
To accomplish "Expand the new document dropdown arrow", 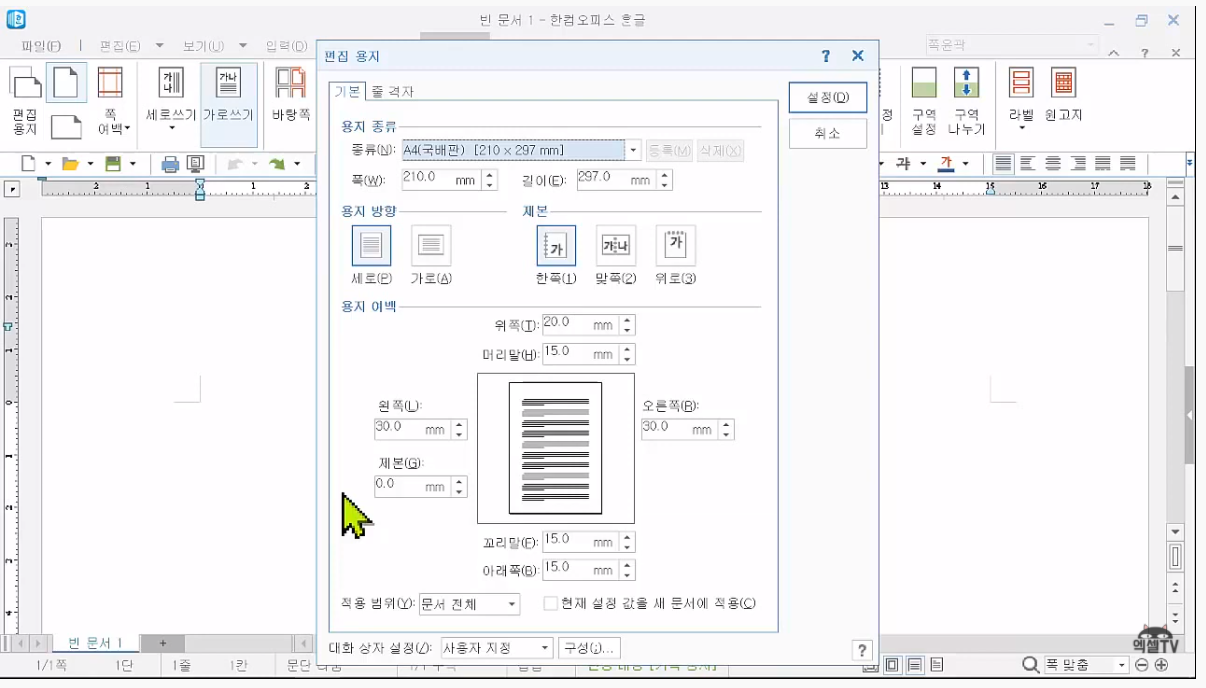I will tap(48, 164).
